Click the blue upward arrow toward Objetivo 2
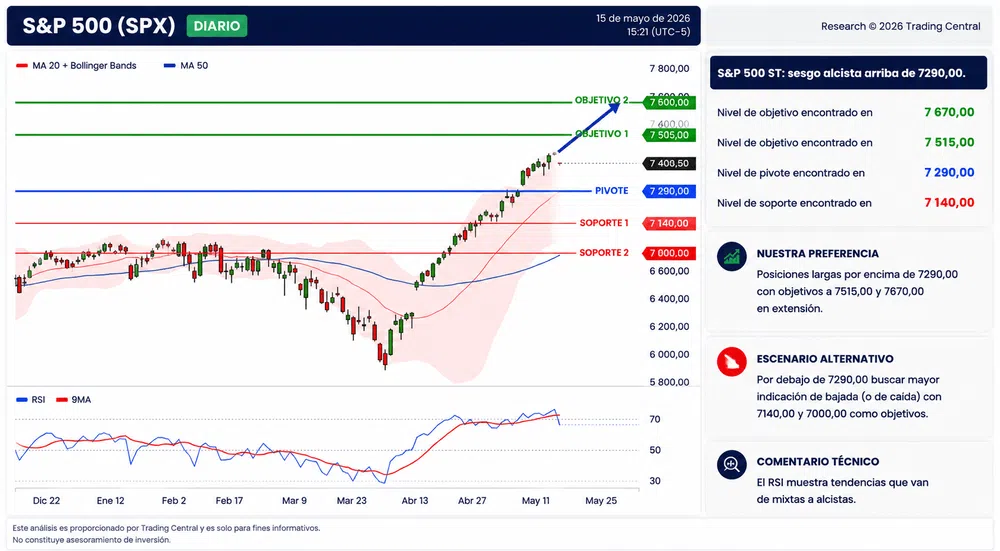Image resolution: width=1000 pixels, height=551 pixels. (588, 127)
